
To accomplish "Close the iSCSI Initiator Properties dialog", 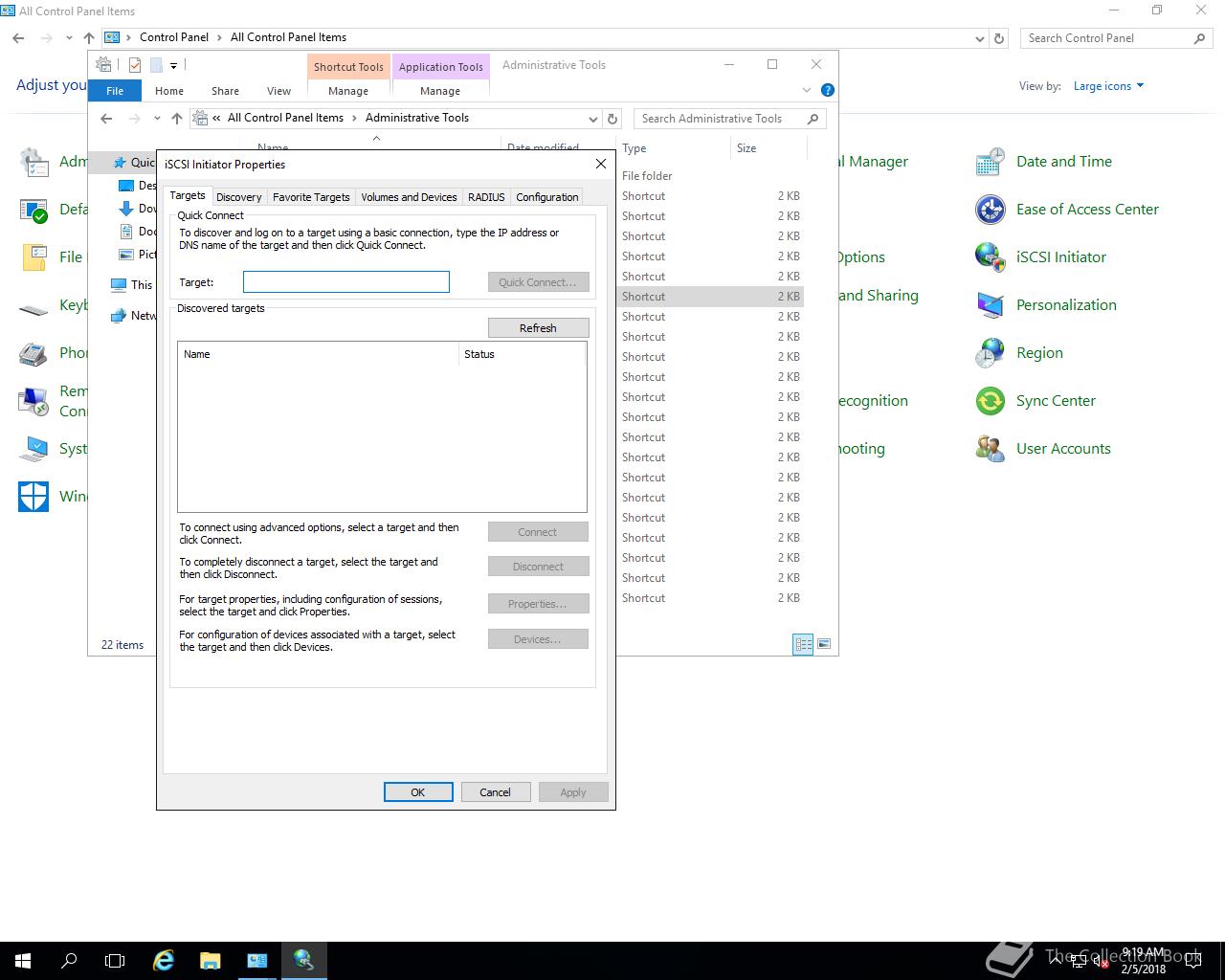I will tap(601, 164).
